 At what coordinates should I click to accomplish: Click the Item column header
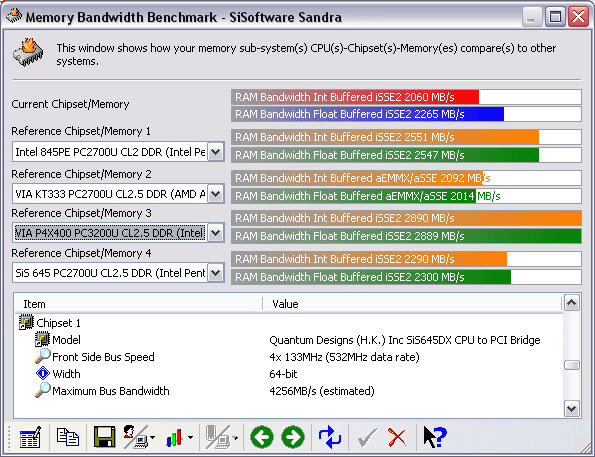[x=139, y=304]
